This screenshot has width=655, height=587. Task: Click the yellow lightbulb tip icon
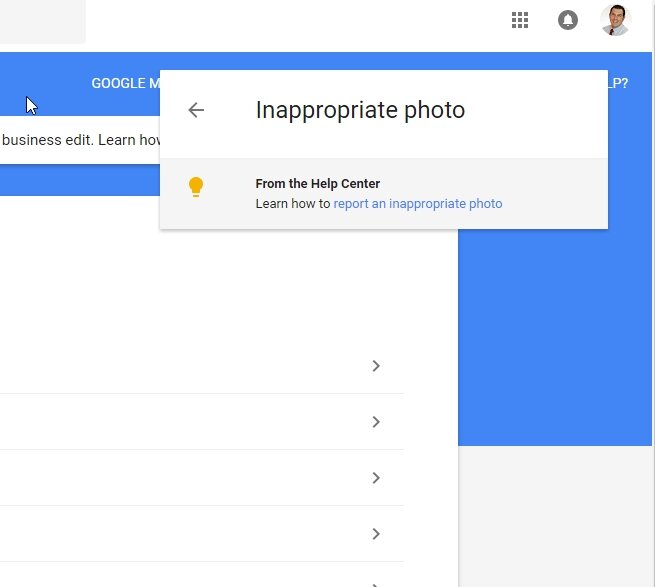tap(196, 187)
